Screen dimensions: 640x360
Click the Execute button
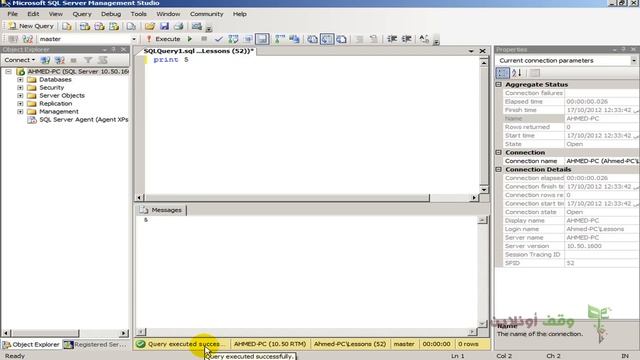(x=163, y=39)
